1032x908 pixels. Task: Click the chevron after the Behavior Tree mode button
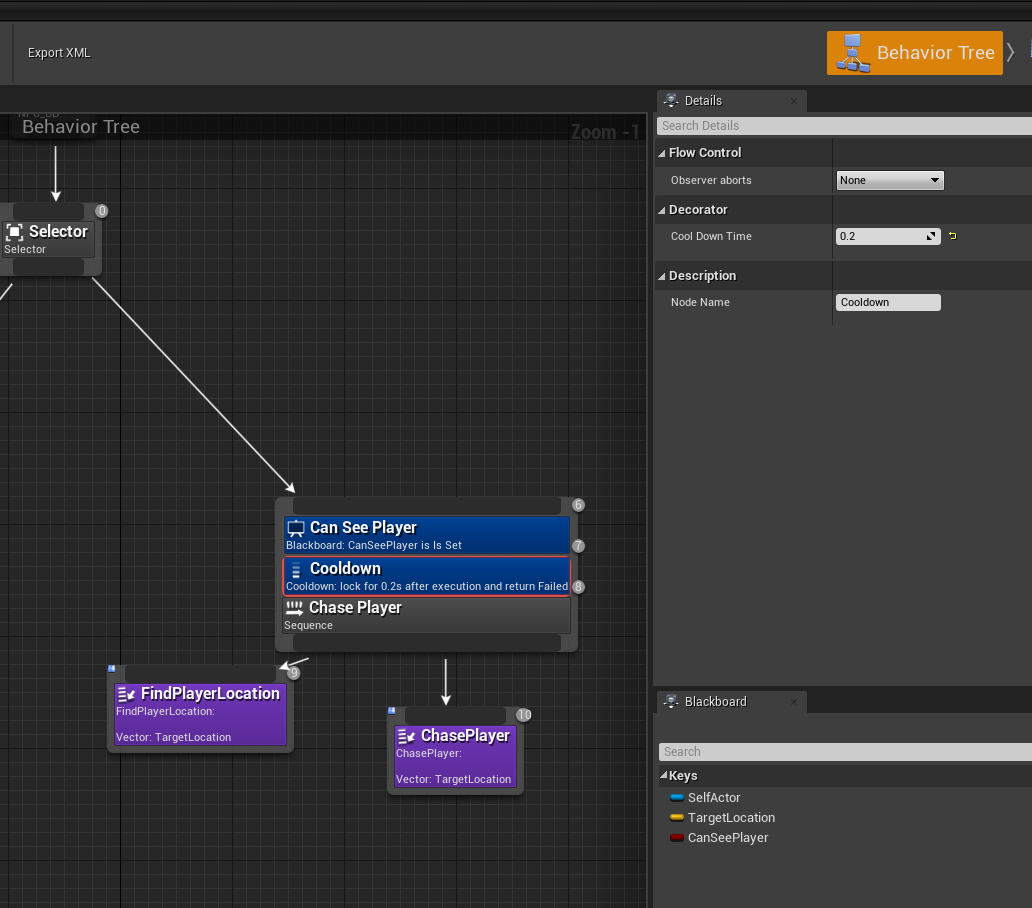coord(1011,52)
